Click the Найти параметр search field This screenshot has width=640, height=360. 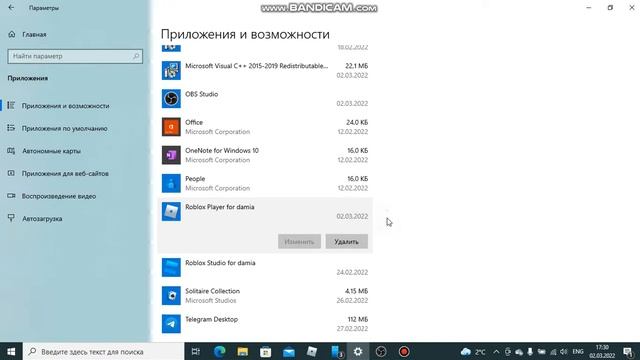coord(75,56)
